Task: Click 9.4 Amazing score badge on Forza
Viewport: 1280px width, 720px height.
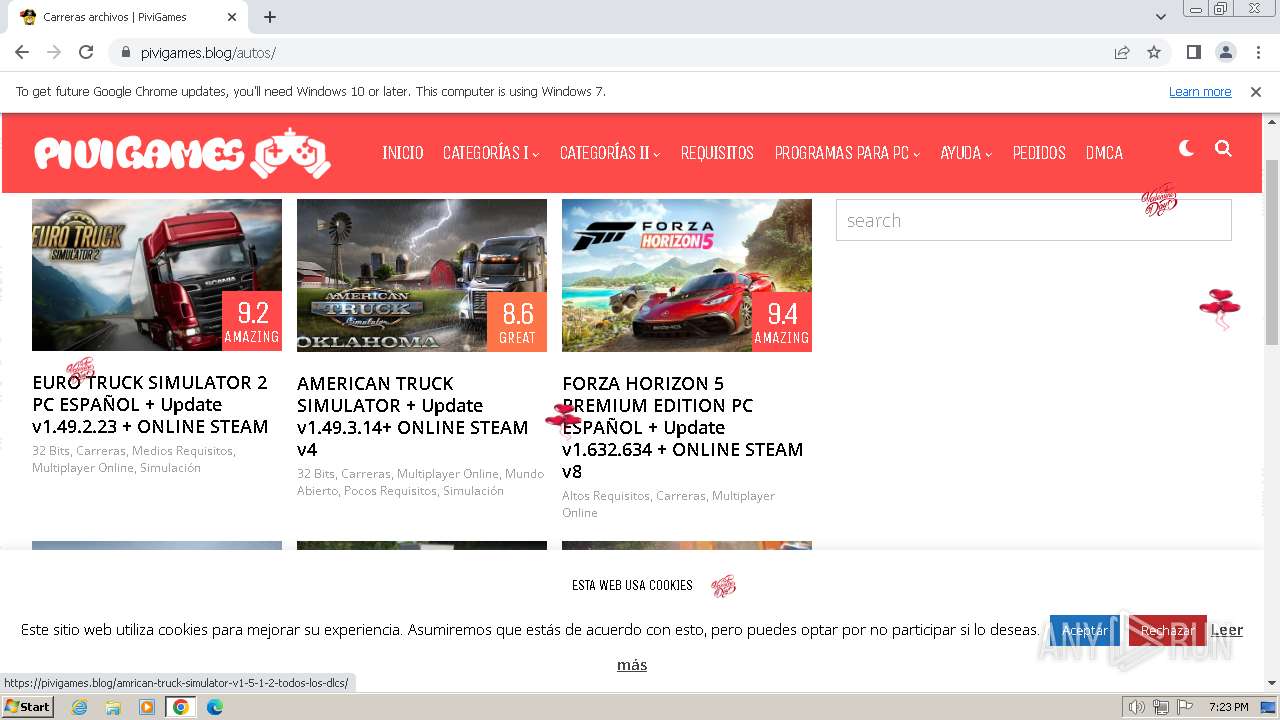Action: pyautogui.click(x=782, y=322)
